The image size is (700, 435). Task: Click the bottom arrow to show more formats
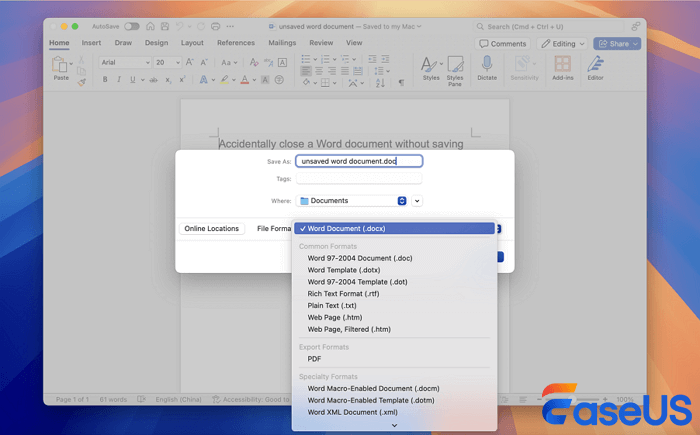[394, 425]
